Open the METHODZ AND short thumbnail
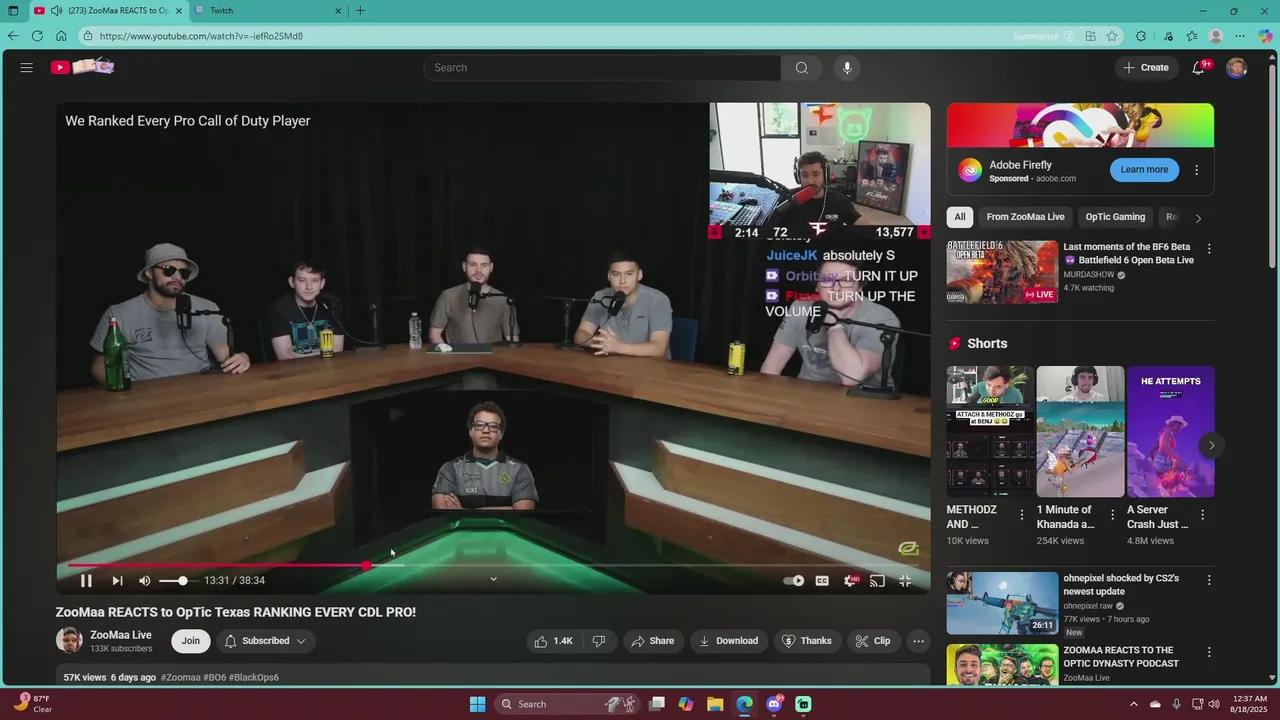Image resolution: width=1280 pixels, height=720 pixels. click(990, 432)
